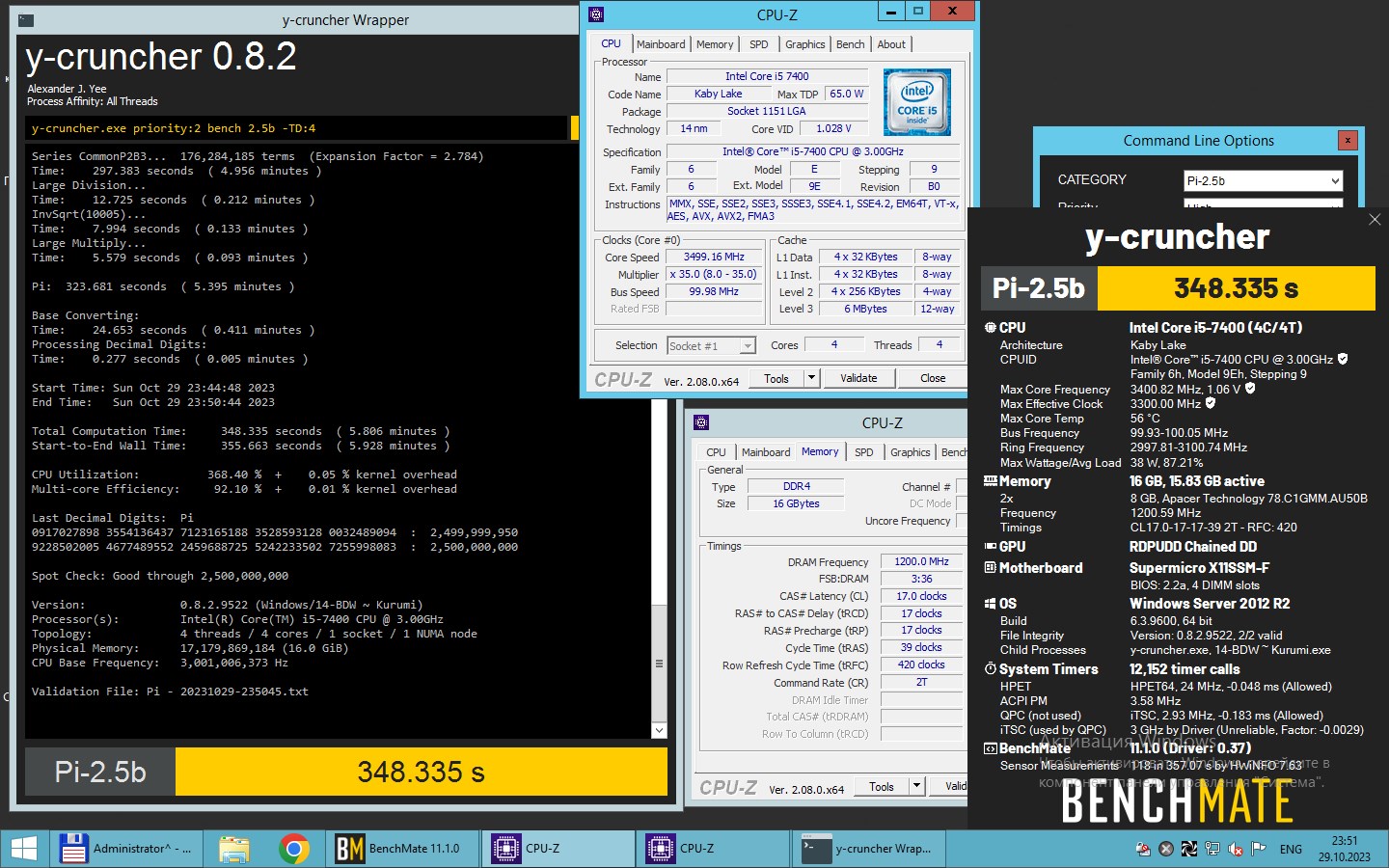Viewport: 1389px width, 868px height.
Task: Click the title bar icon of the CPU-Z window showing the Memory tab
Action: [x=701, y=422]
